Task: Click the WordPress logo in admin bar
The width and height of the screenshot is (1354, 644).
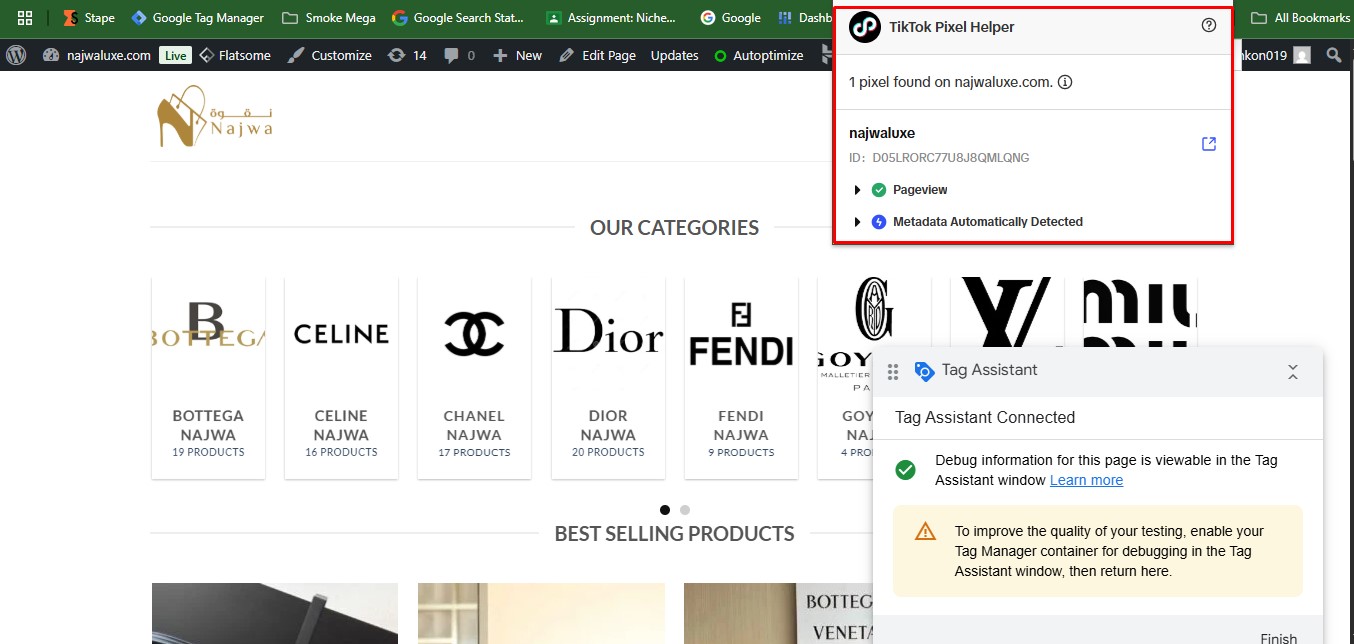Action: click(16, 55)
